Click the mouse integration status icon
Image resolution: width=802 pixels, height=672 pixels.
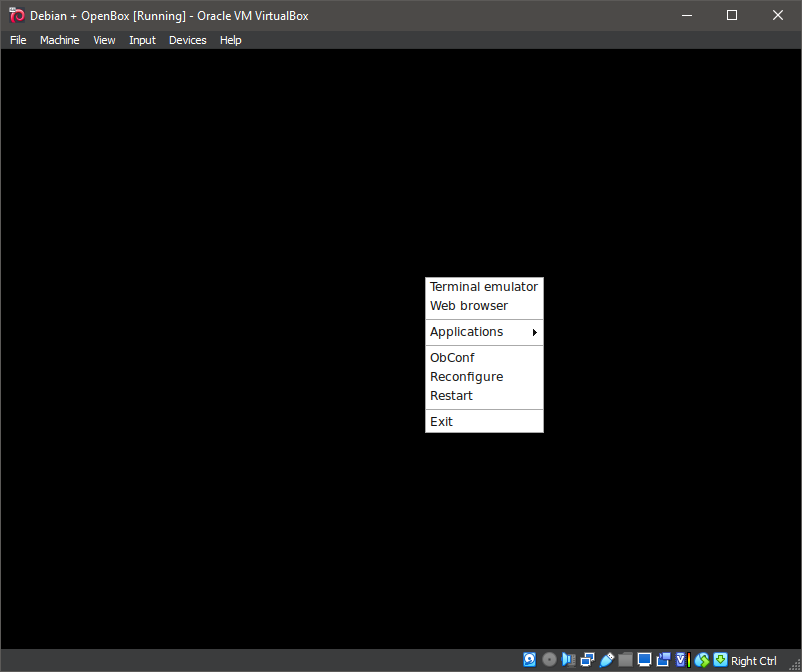701,660
